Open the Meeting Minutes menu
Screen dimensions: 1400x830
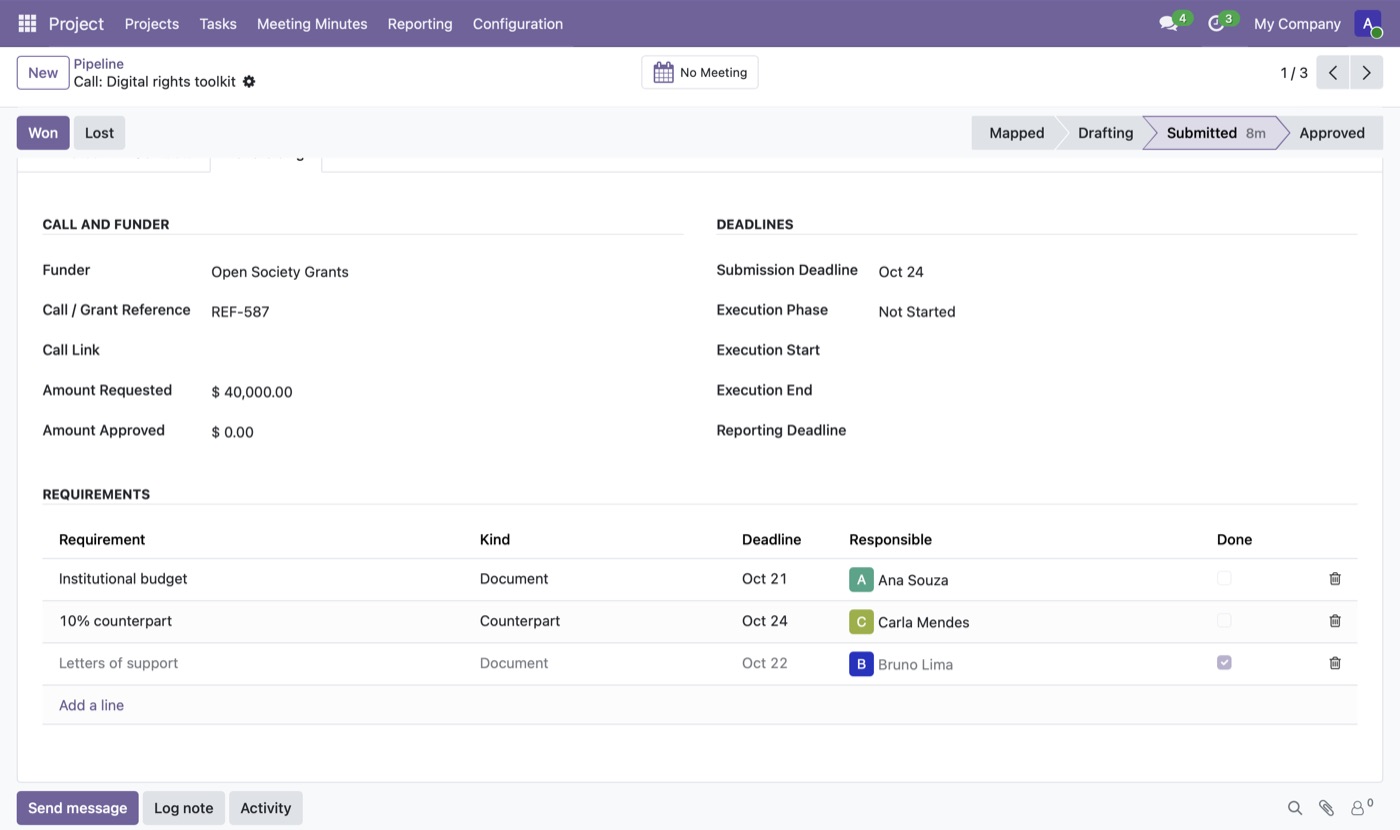click(312, 24)
